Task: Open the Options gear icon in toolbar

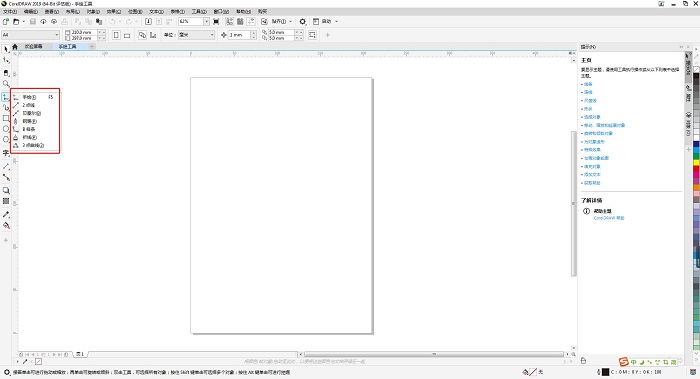Action: coord(303,21)
